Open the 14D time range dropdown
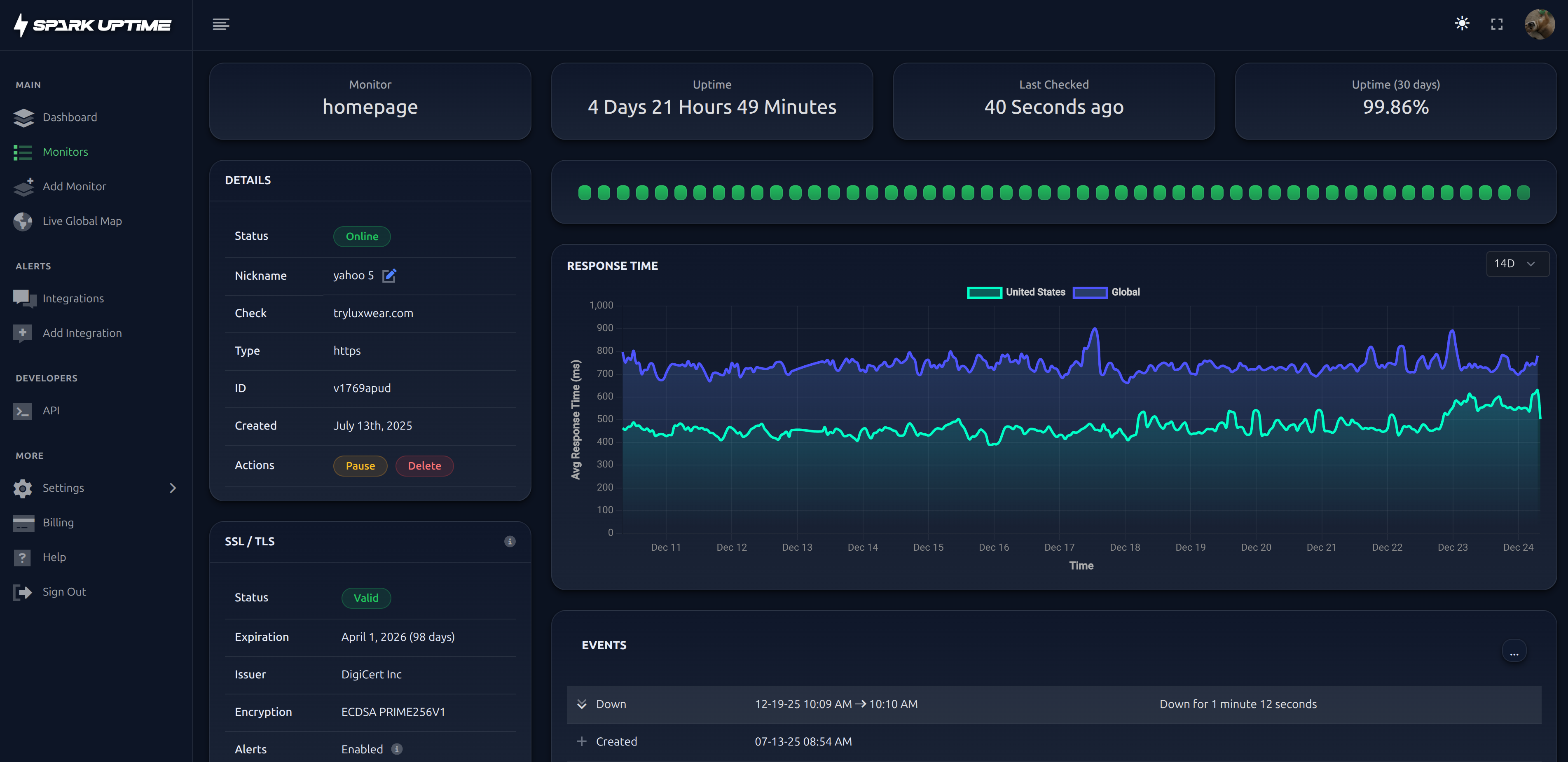1568x762 pixels. [x=1517, y=264]
